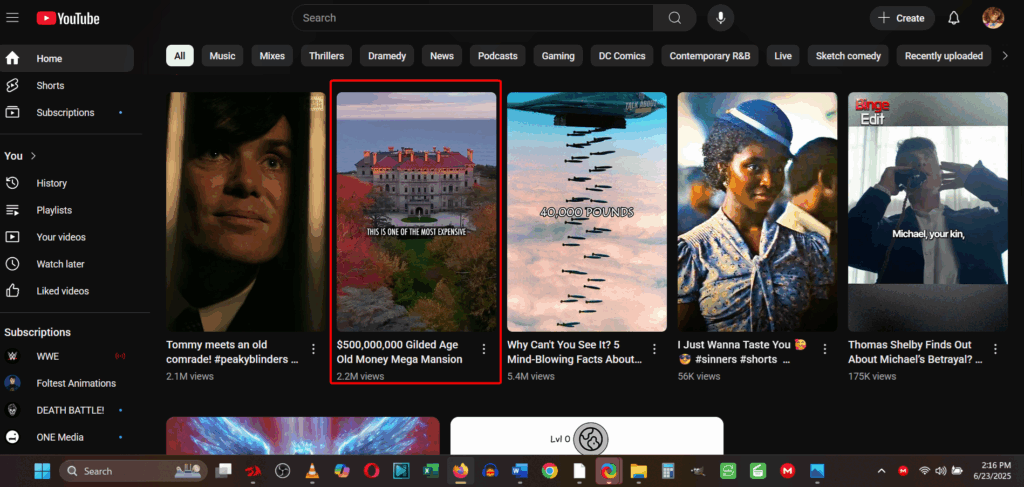Open options for Tommy meets comrade Short
Viewport: 1024px width, 487px height.
[313, 349]
